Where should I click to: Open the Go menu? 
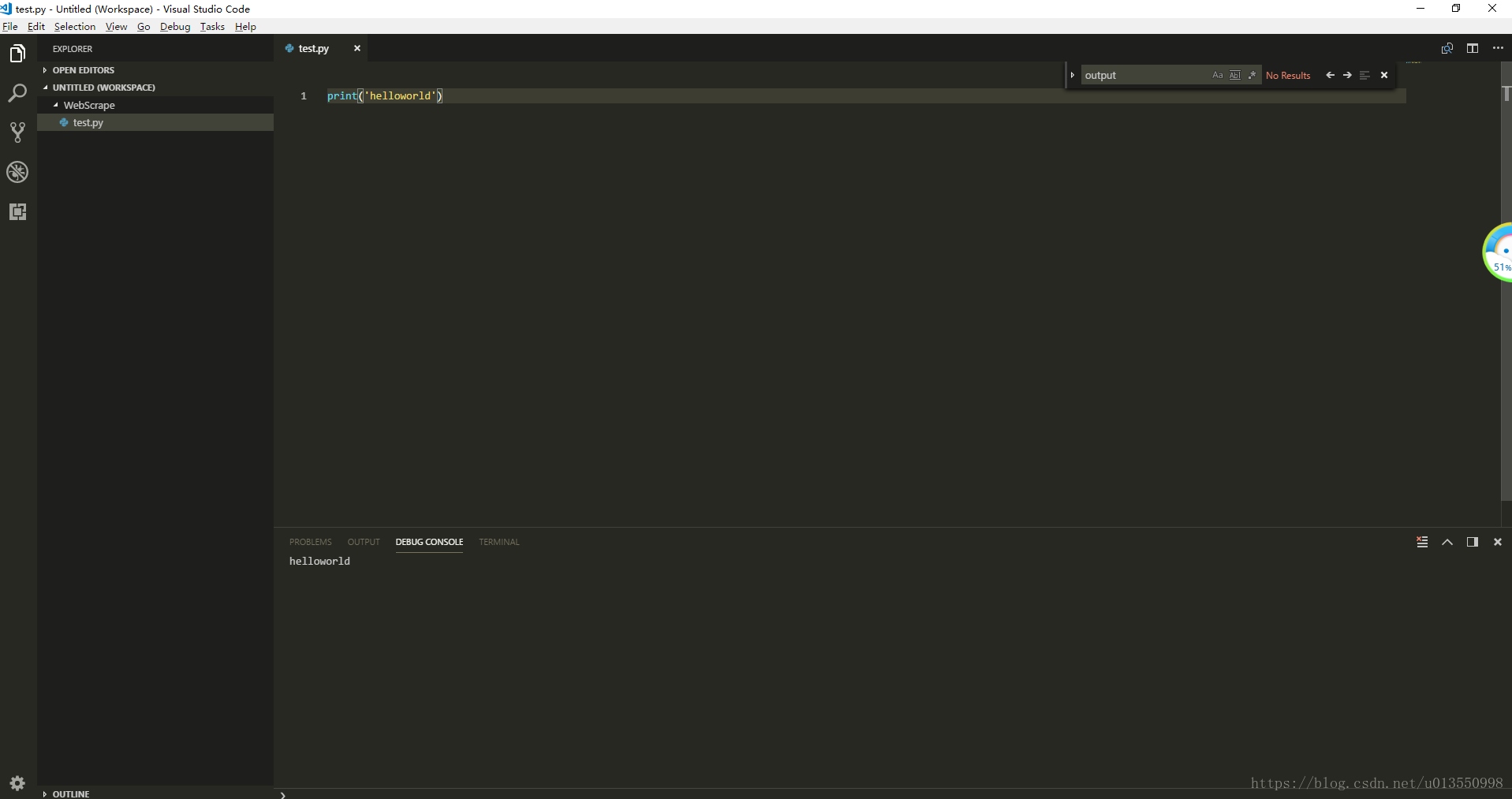coord(144,26)
